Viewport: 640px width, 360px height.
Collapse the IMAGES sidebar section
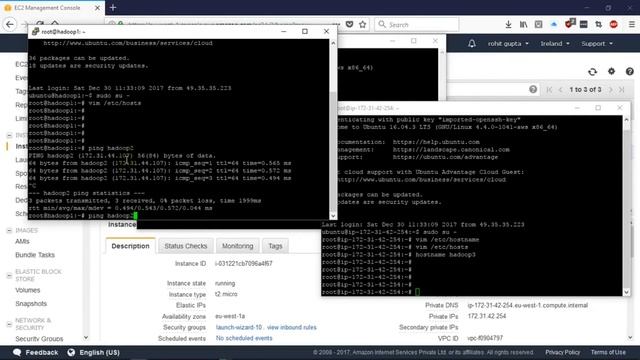(9, 231)
